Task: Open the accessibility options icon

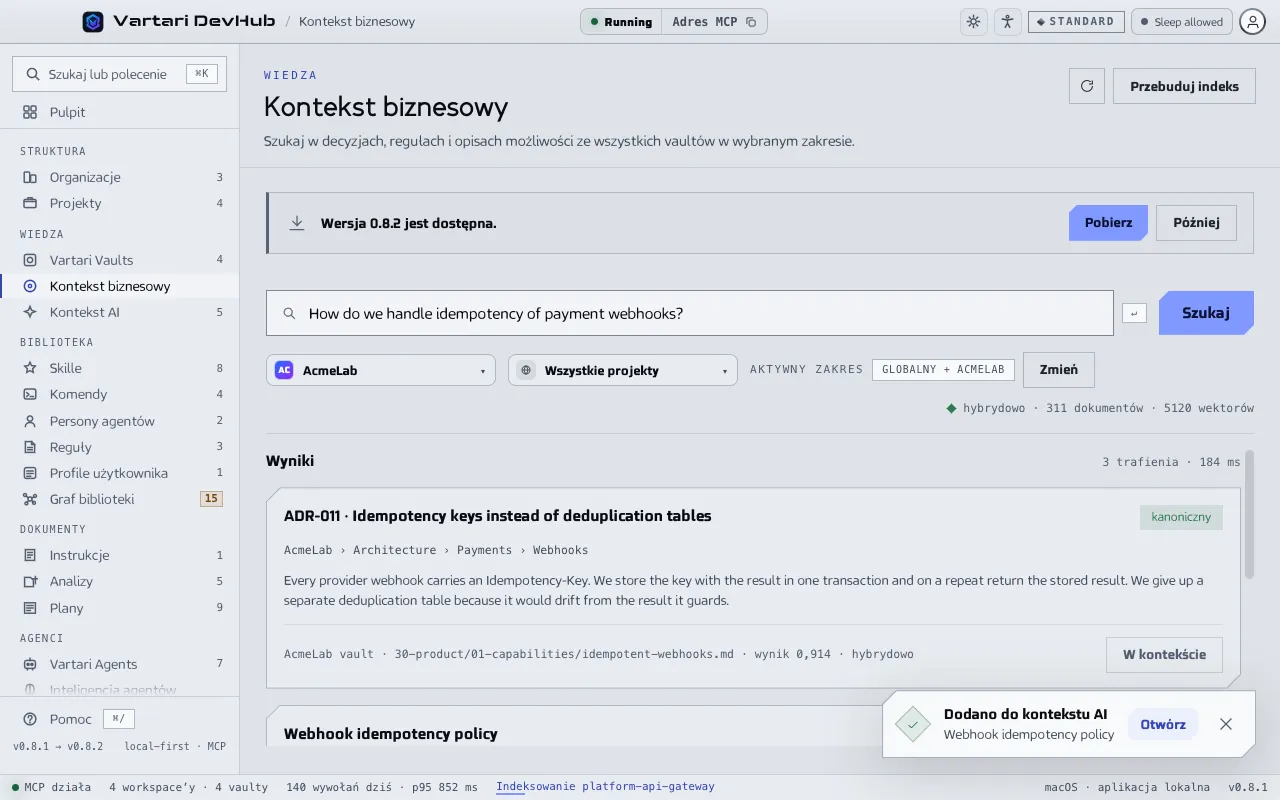Action: coord(1007,21)
